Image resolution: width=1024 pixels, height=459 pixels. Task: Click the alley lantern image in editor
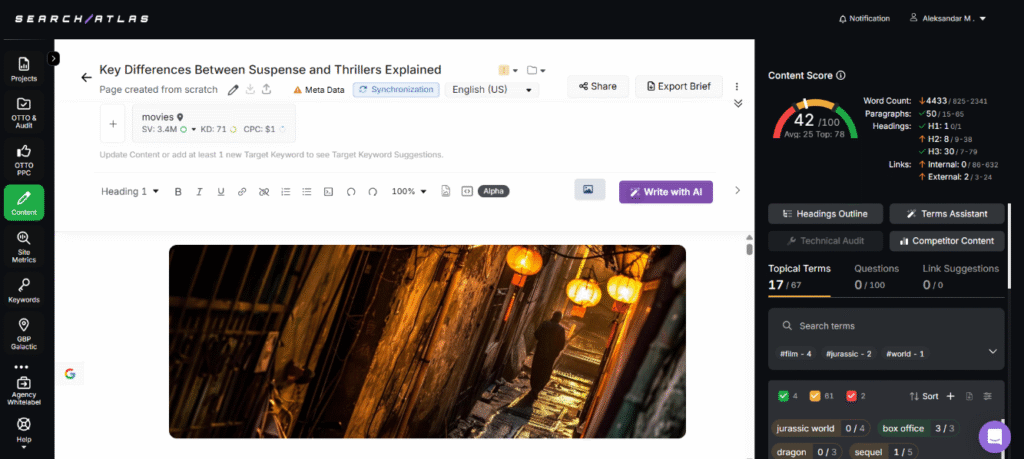pos(427,341)
